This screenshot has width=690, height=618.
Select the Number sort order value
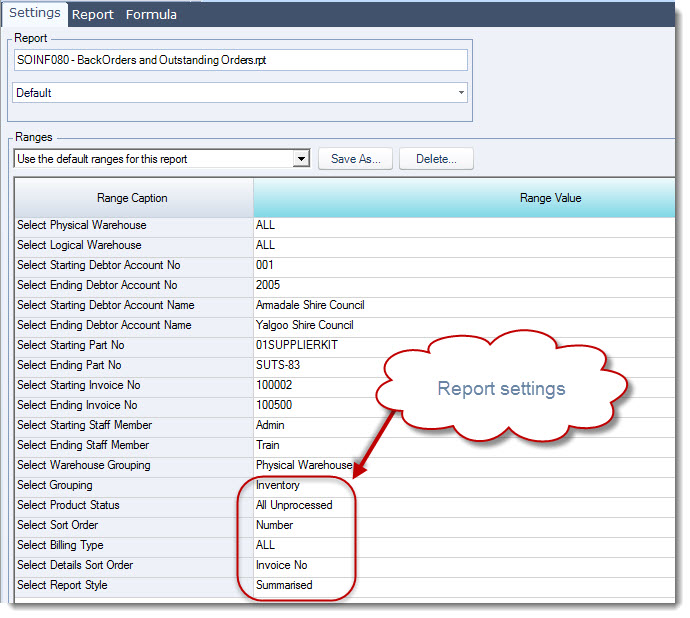(x=464, y=526)
